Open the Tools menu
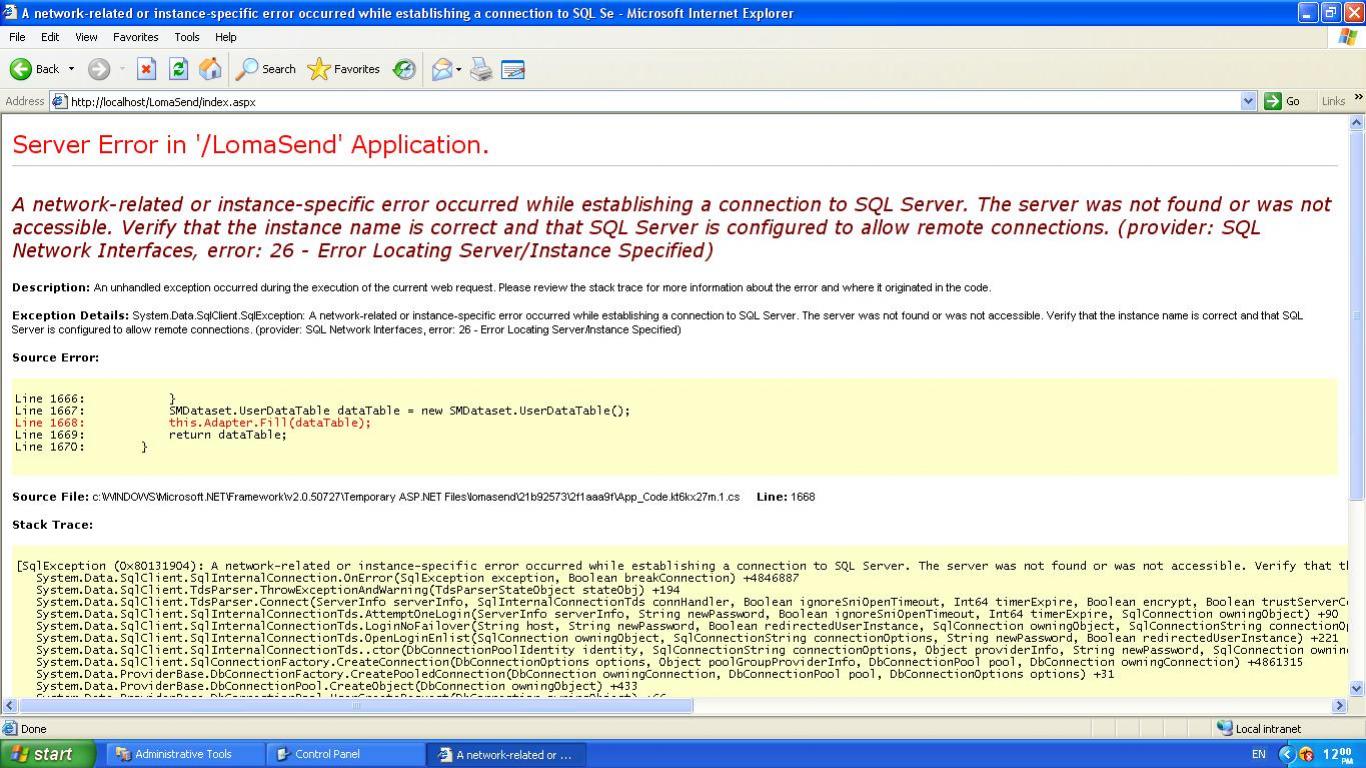The height and width of the screenshot is (768, 1366). pos(187,37)
